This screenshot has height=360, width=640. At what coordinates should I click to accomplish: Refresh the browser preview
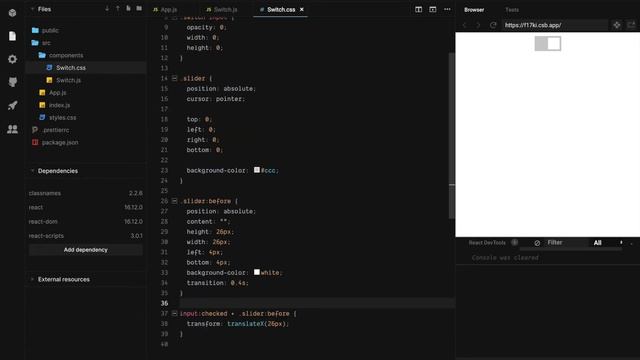493,25
